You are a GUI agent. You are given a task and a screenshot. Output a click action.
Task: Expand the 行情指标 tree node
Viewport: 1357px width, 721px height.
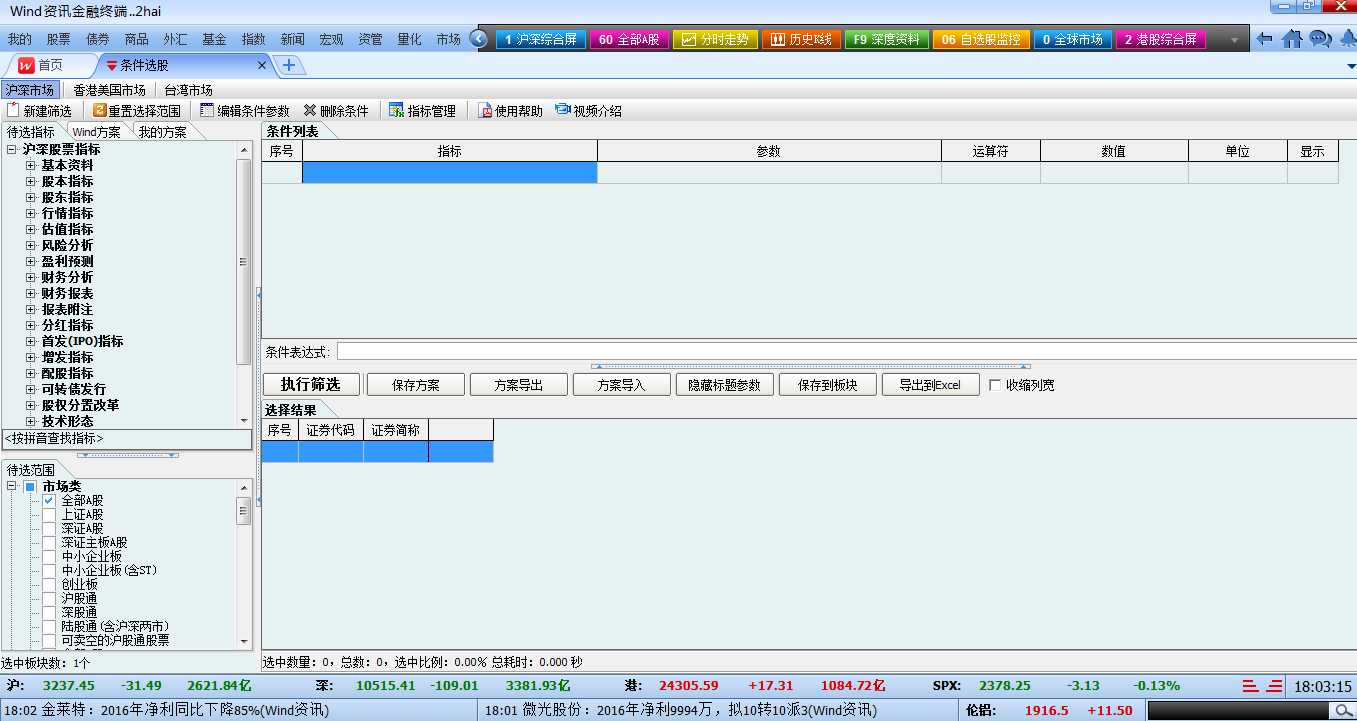tap(31, 213)
